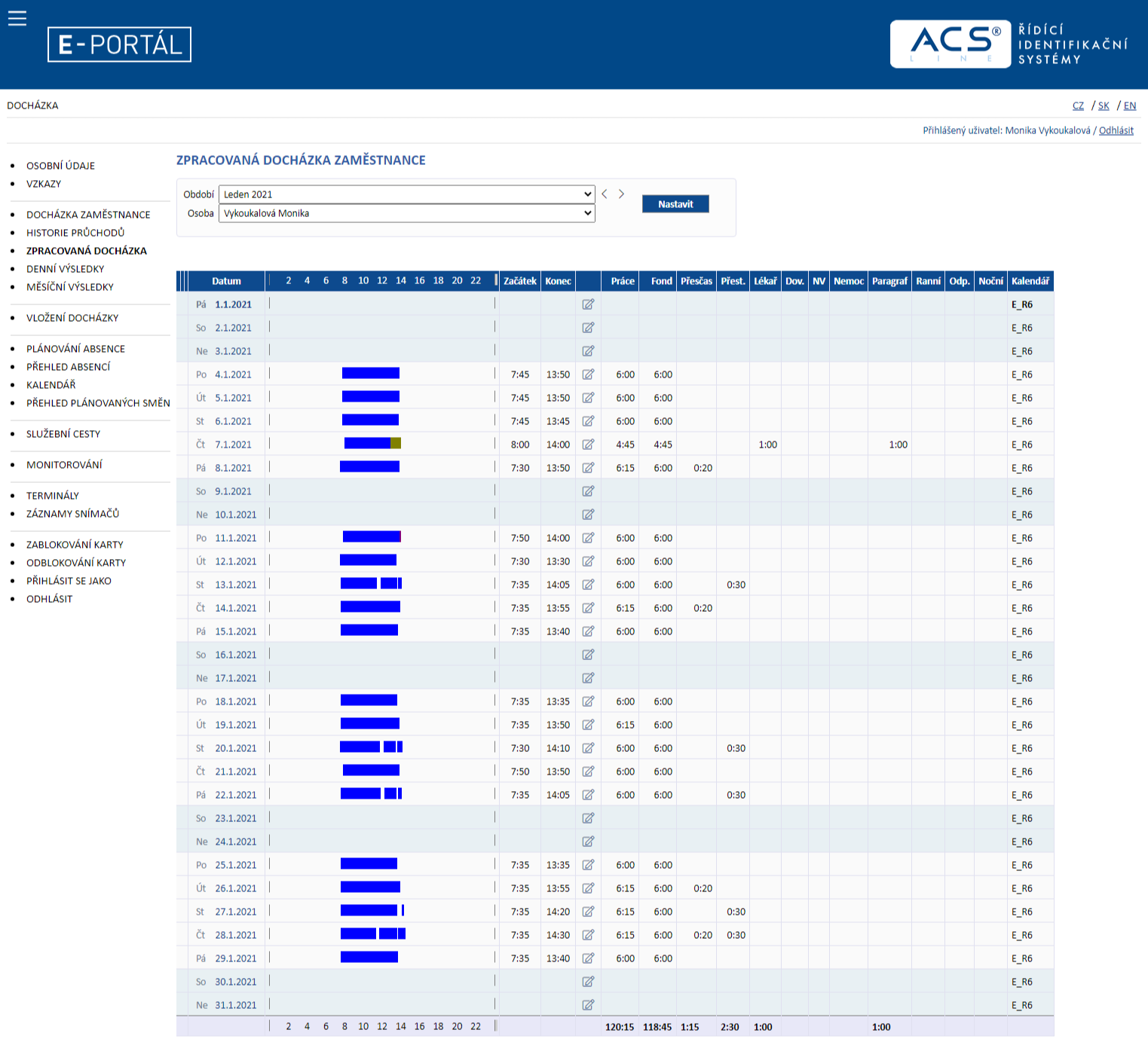Edit attendance for 19.1.2021
Image resolution: width=1148 pixels, height=1042 pixels.
click(x=588, y=725)
